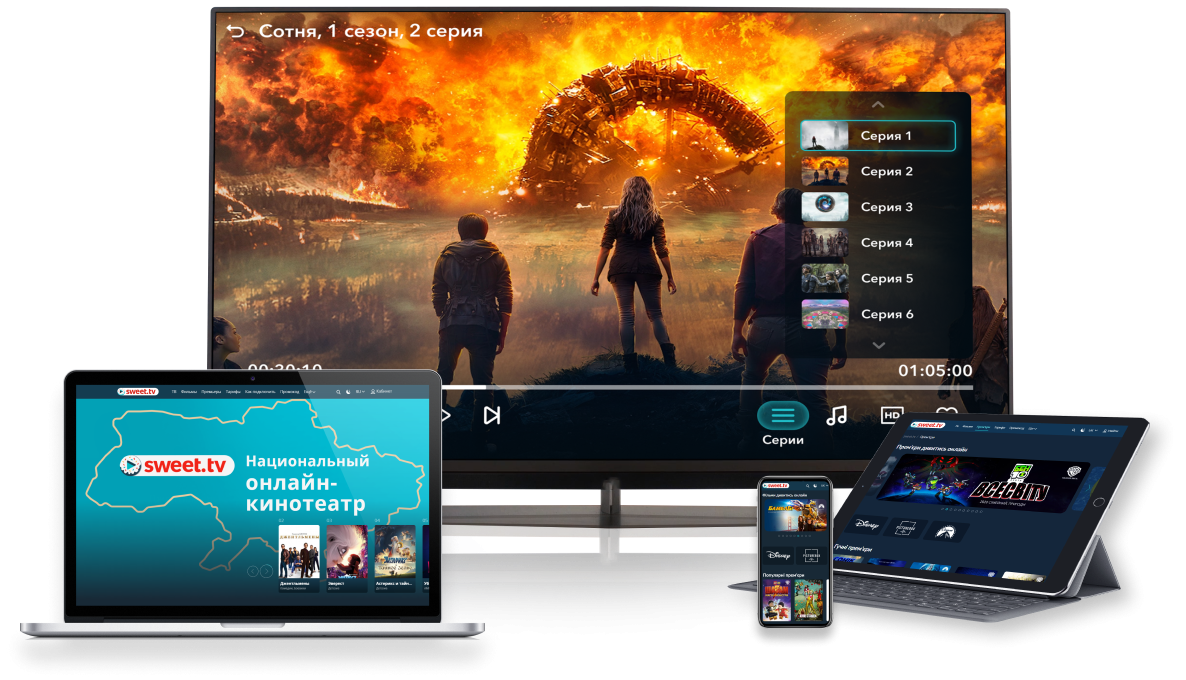Open the LEGO Shazam poster on the phone

pos(777,601)
